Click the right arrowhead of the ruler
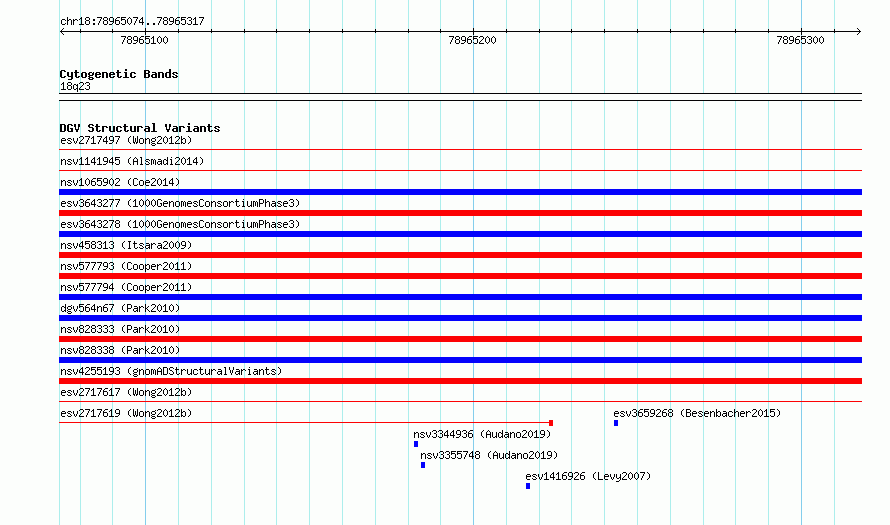This screenshot has width=890, height=525. (859, 31)
